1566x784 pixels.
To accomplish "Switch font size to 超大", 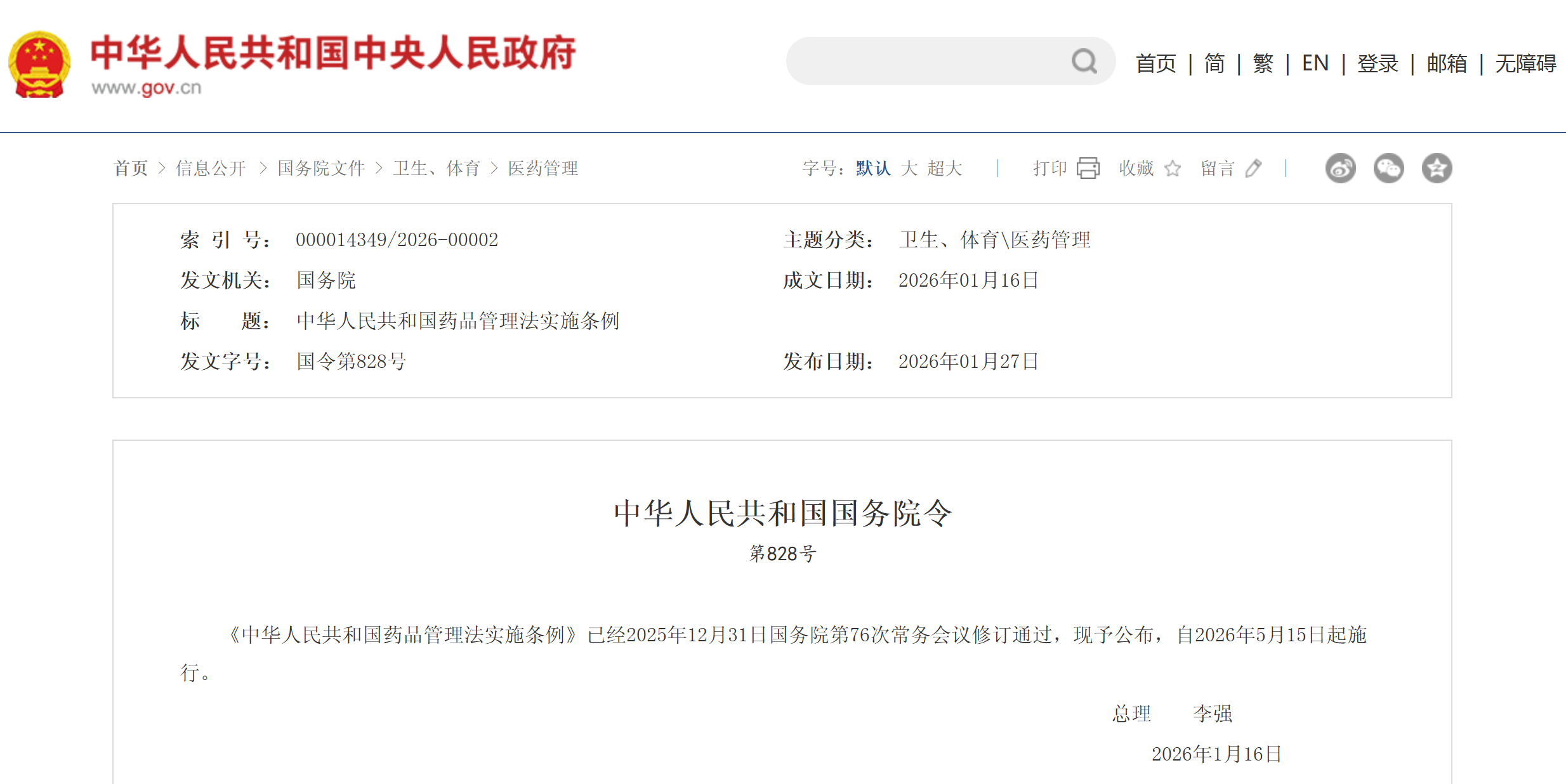I will 945,168.
